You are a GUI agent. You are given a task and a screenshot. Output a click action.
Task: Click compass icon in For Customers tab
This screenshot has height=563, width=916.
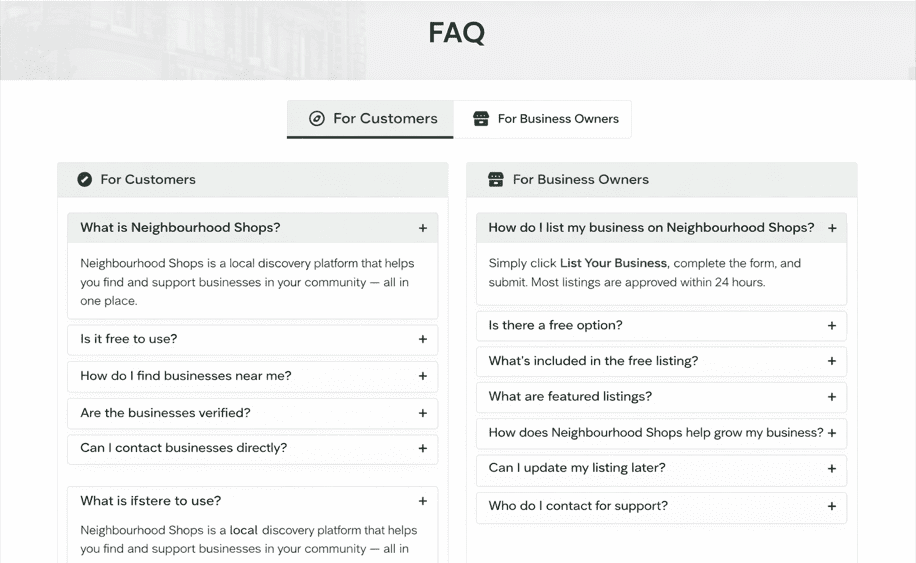(x=317, y=118)
